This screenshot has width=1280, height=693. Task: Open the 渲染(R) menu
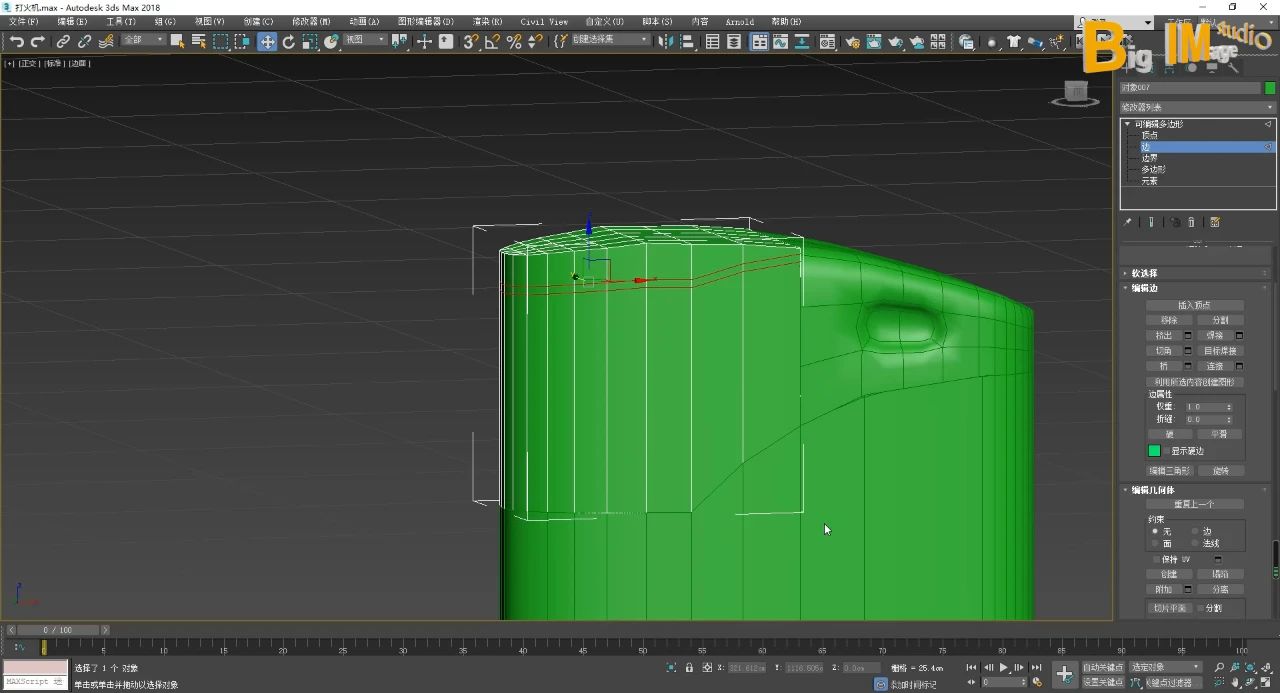[487, 21]
